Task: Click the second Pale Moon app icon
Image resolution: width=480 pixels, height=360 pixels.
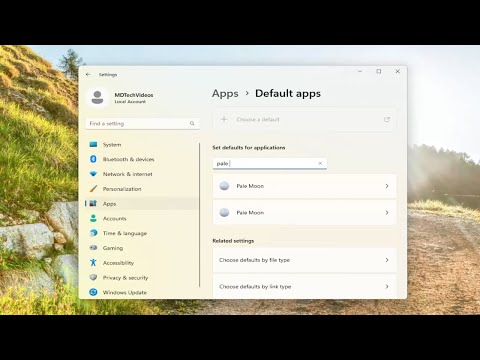Action: click(x=224, y=212)
